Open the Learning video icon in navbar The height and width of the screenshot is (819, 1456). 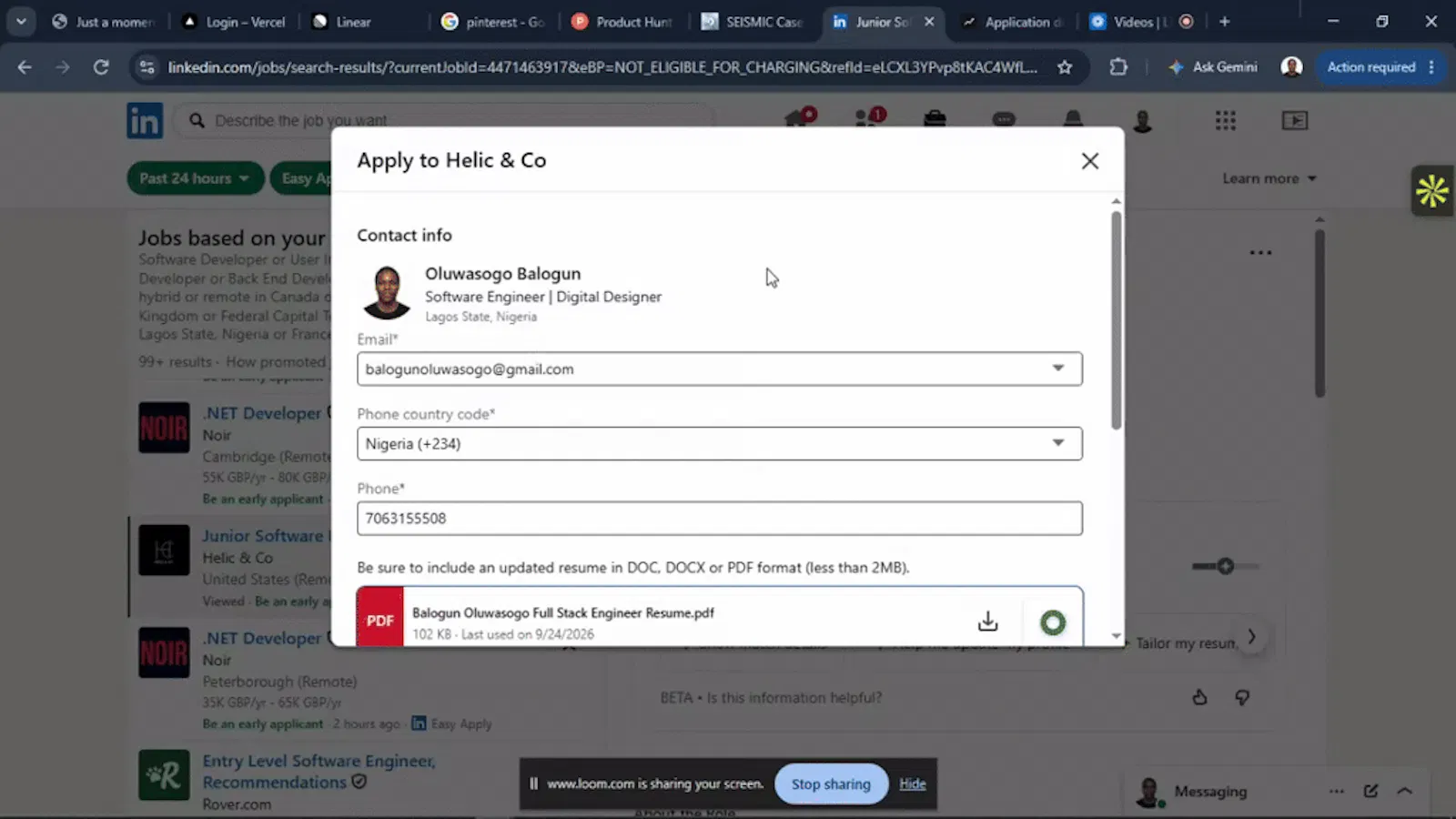pos(1295,120)
